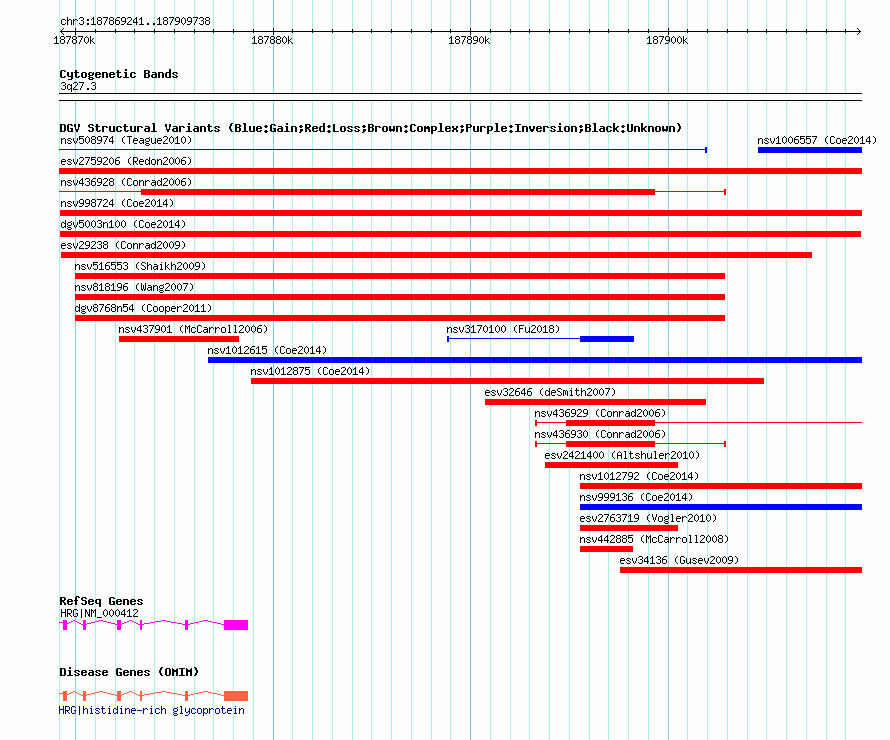This screenshot has height=740, width=890.
Task: Click nsv999136 (Coe2014) variant label
Action: 636,497
